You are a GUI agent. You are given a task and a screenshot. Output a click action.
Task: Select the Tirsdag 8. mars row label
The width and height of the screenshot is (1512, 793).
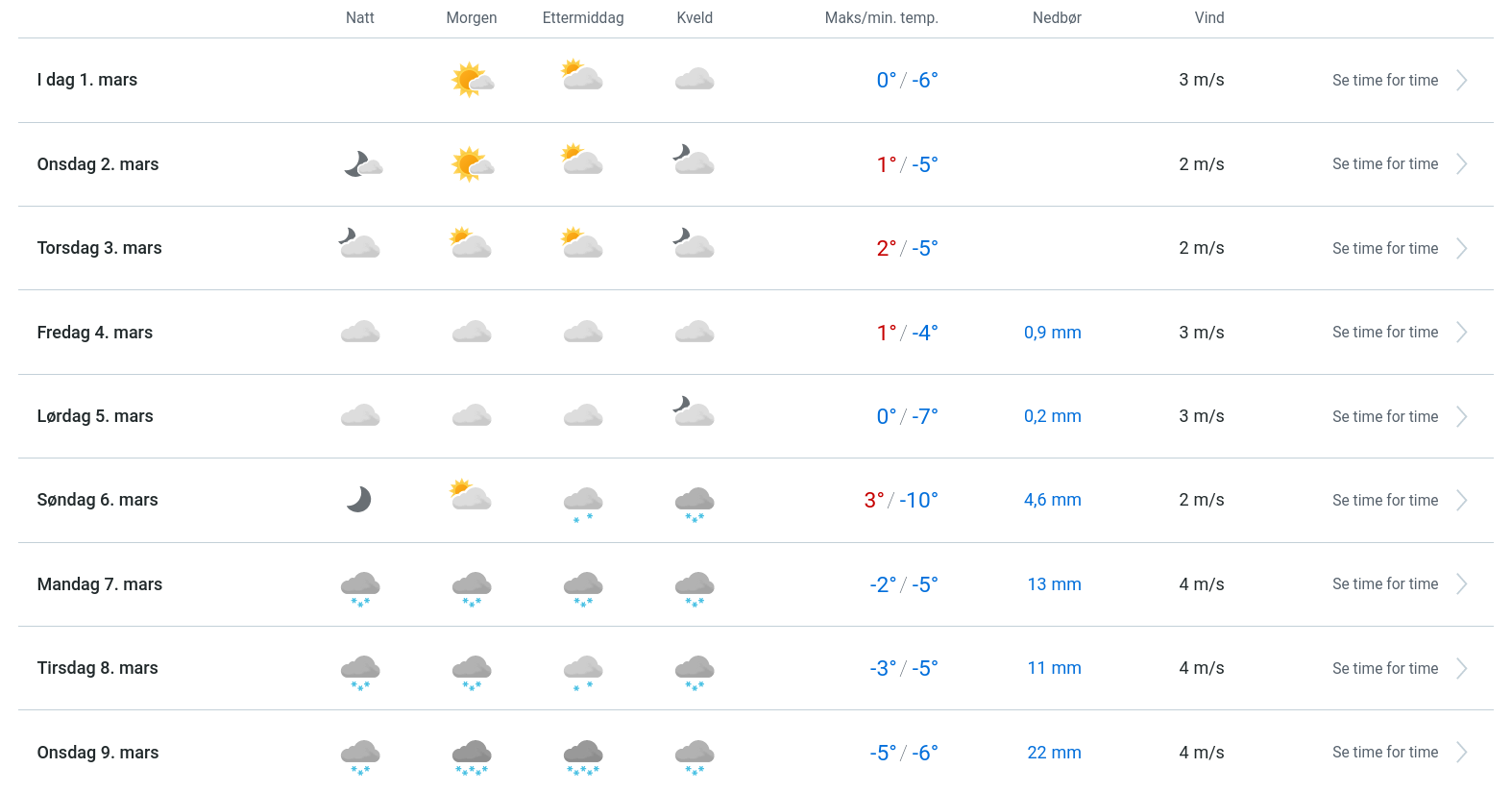98,668
